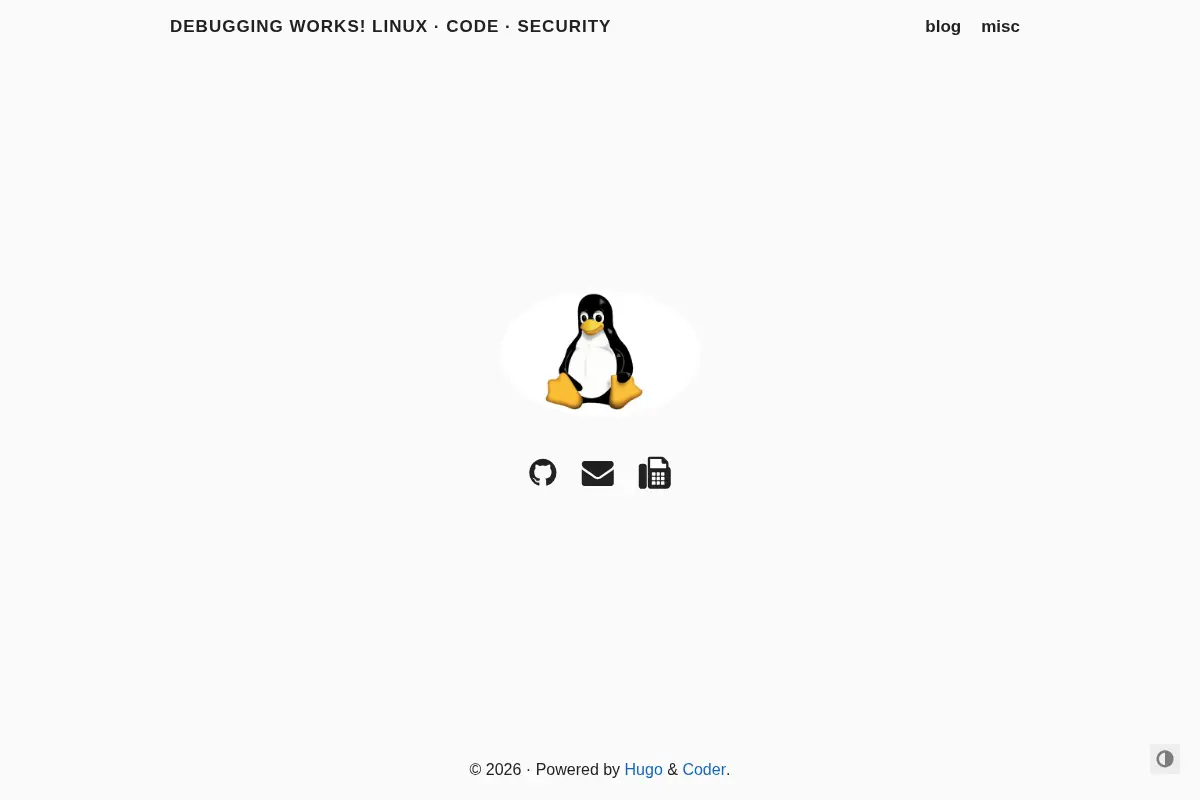Open the GitHub profile icon
The width and height of the screenshot is (1200, 800).
pos(542,473)
